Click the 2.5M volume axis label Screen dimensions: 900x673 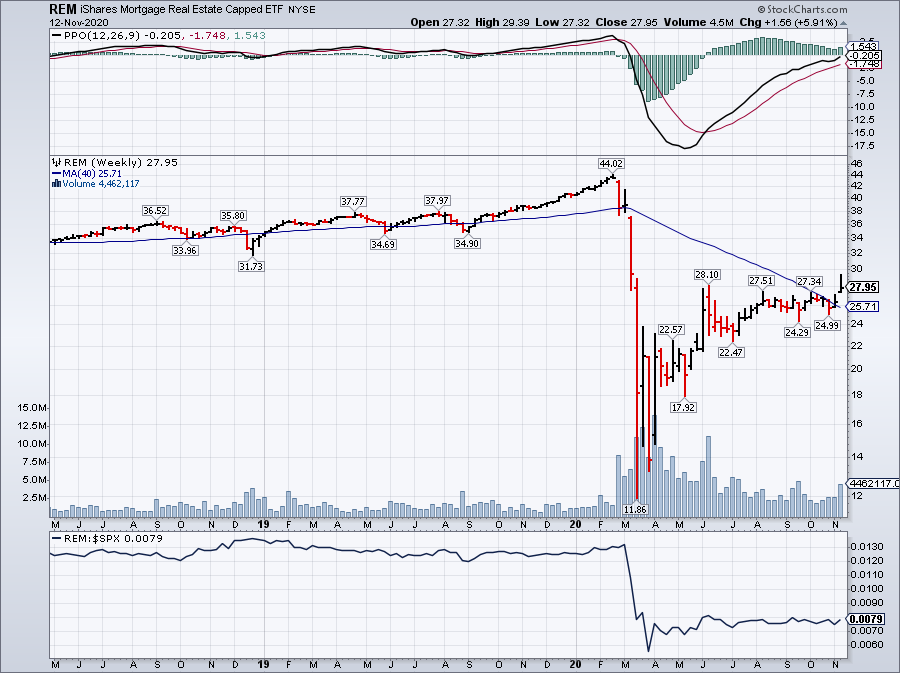tap(34, 497)
